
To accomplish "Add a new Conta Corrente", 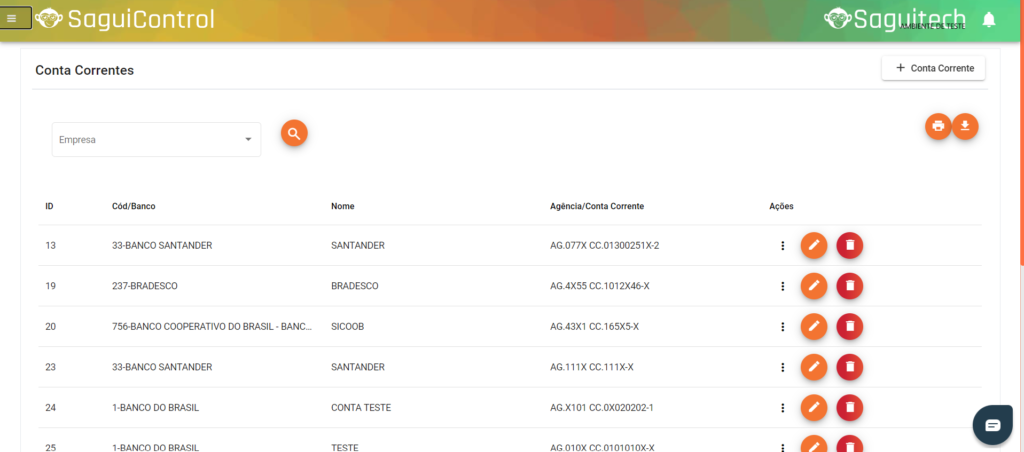I will [x=933, y=68].
